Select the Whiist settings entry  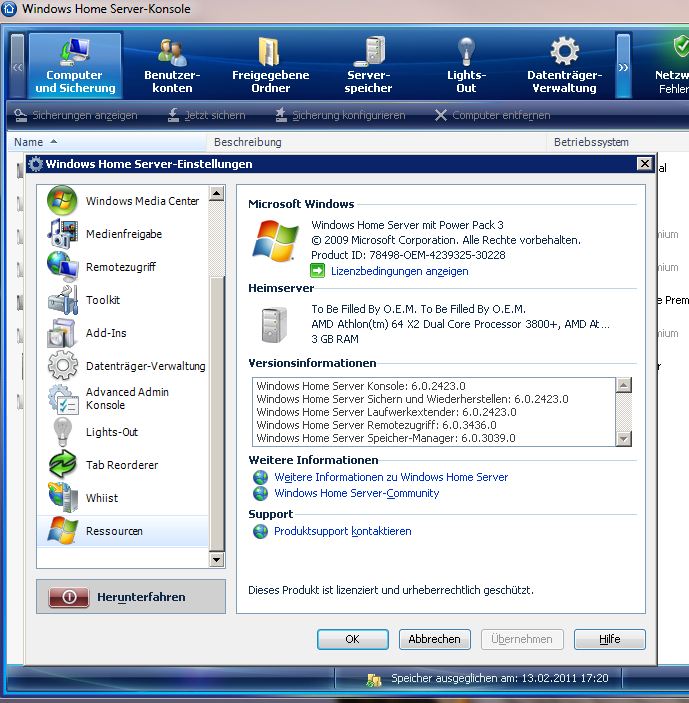pos(101,498)
